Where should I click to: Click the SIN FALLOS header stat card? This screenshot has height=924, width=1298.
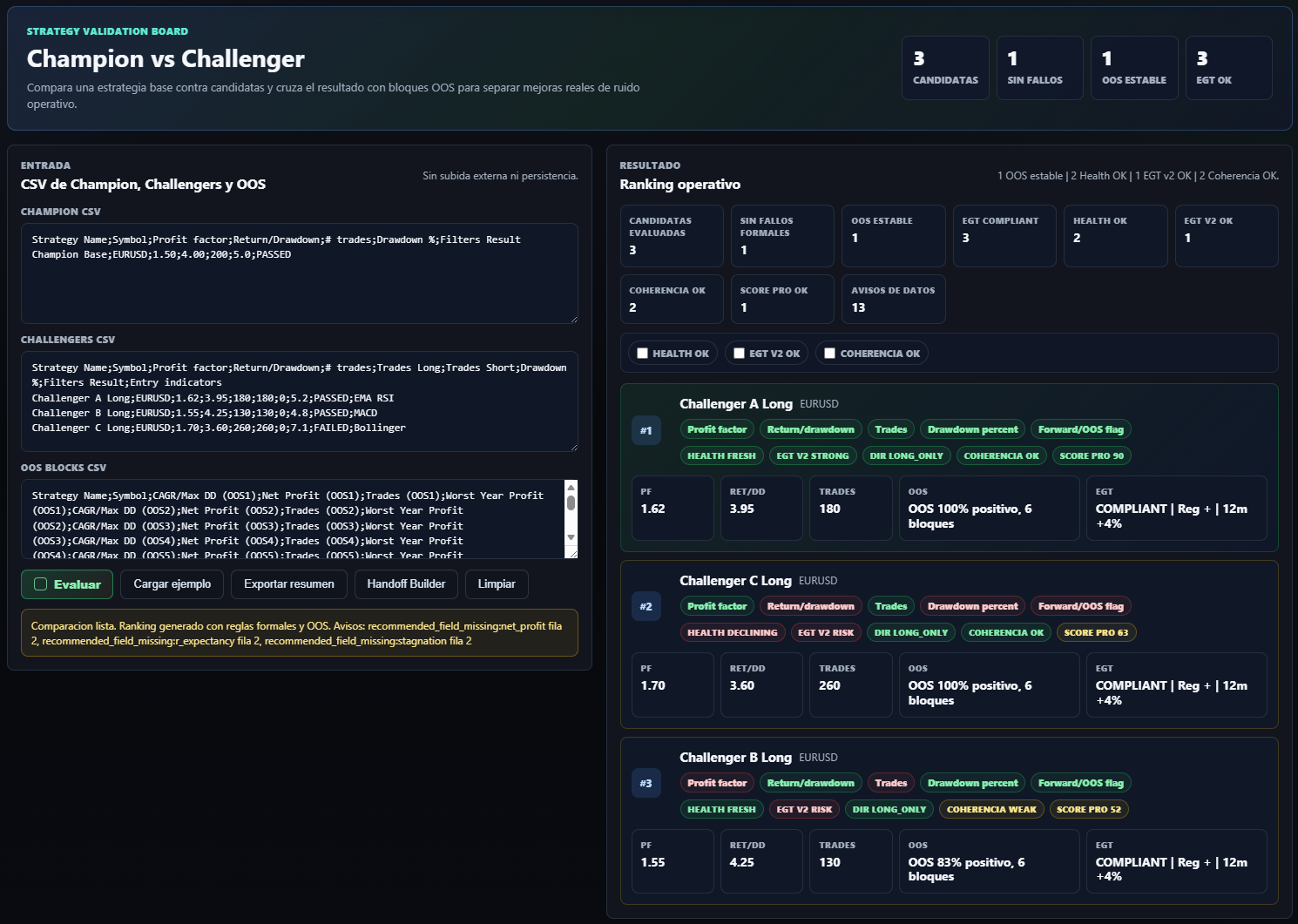click(1040, 68)
